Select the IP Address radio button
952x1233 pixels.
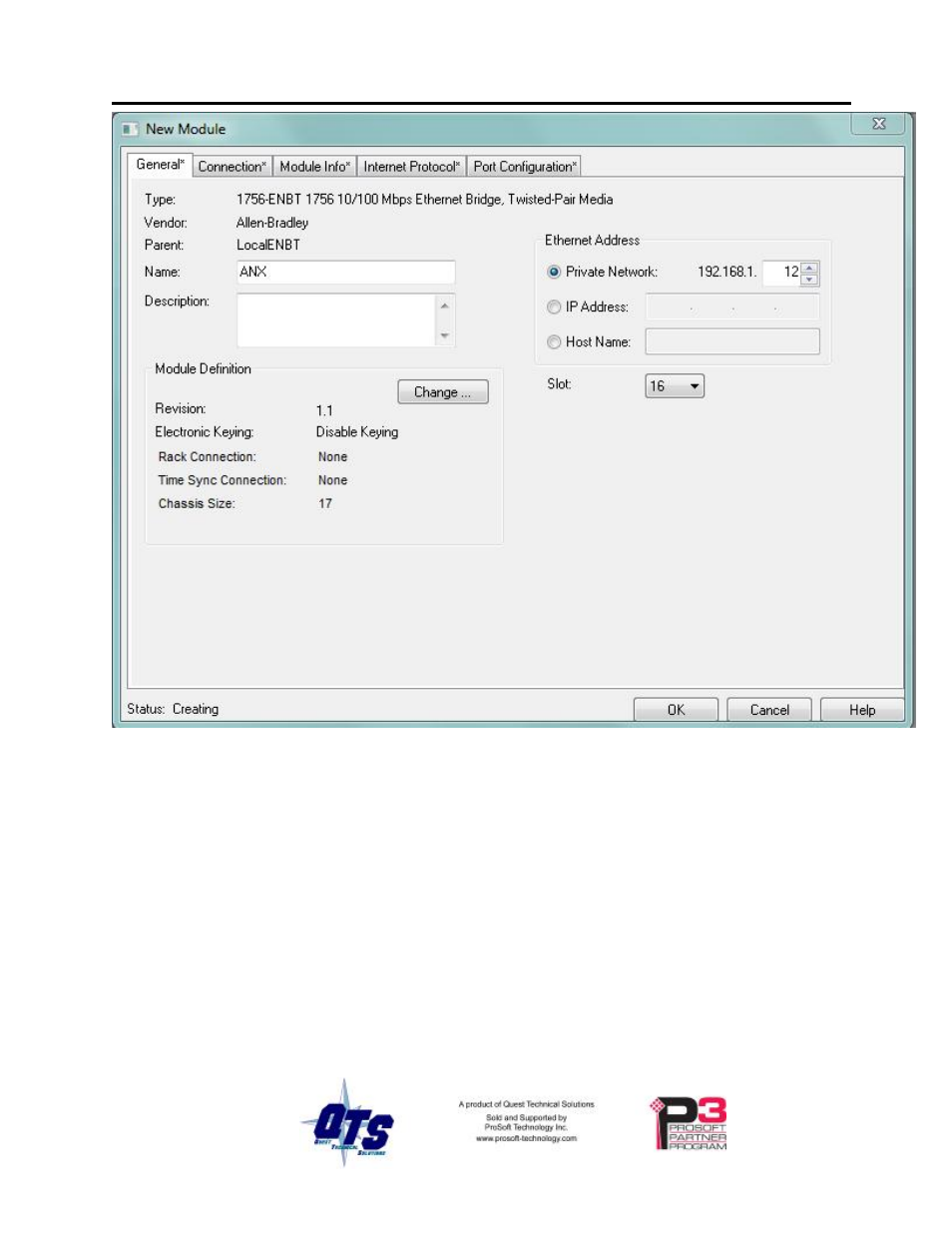[554, 308]
